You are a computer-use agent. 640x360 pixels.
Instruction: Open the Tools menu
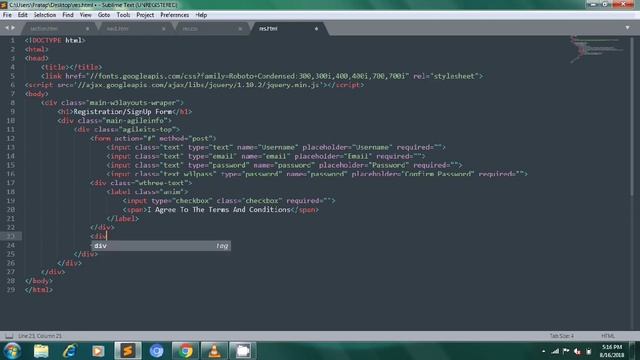click(x=123, y=15)
